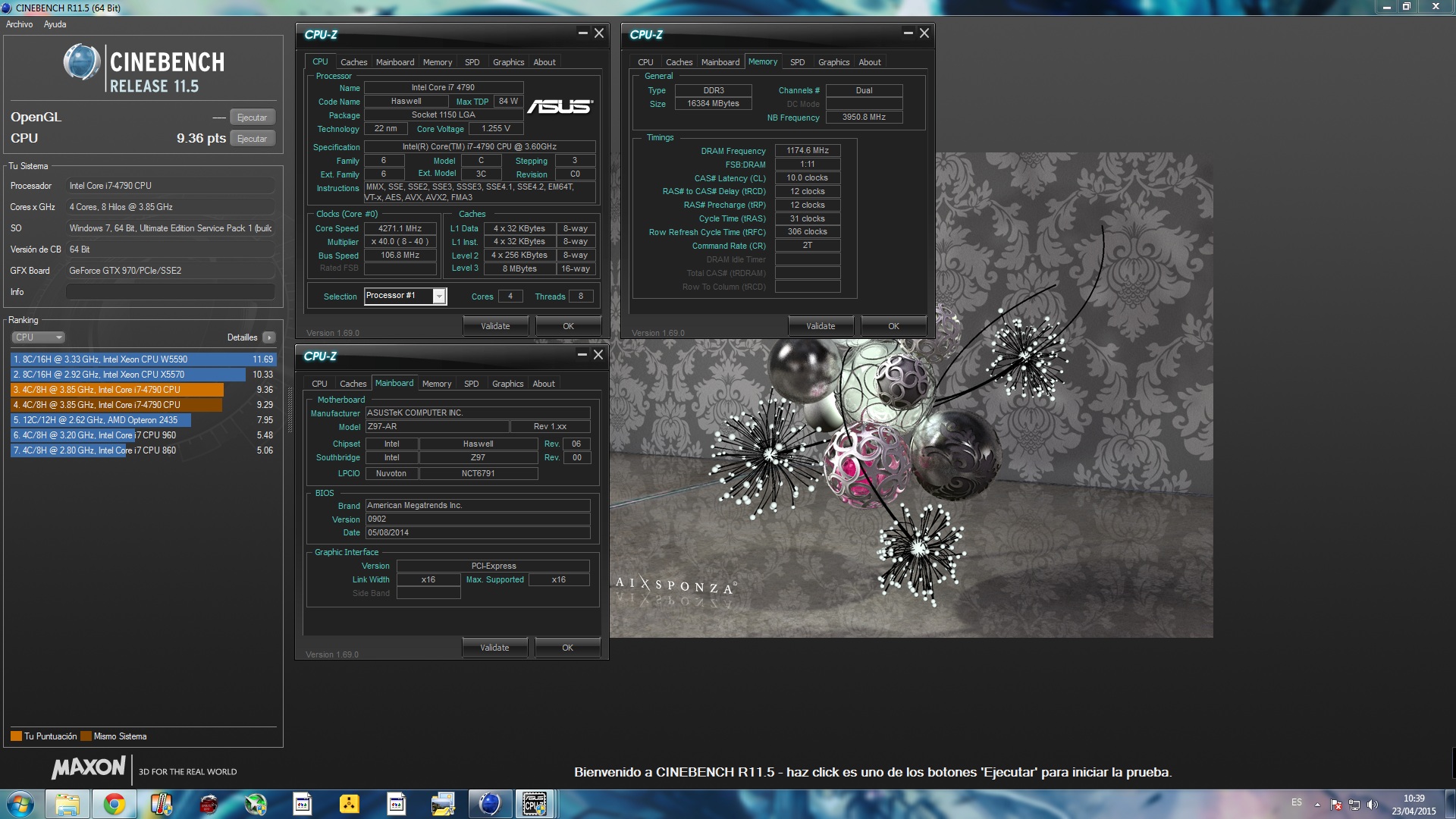This screenshot has height=819, width=1456.
Task: Click the Show Desktop strip
Action: 1450,805
